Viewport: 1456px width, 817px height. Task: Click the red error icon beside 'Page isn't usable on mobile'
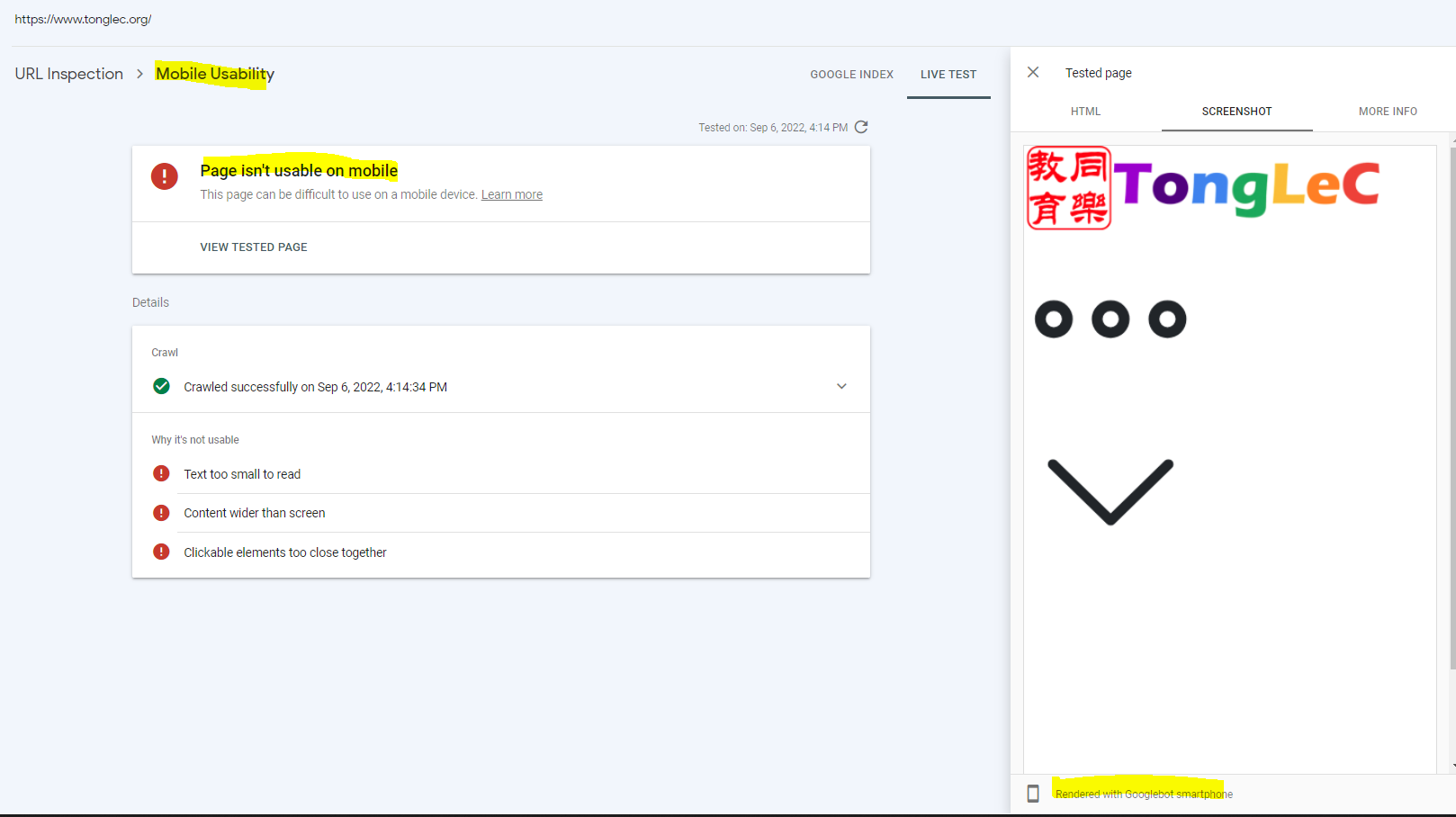164,176
